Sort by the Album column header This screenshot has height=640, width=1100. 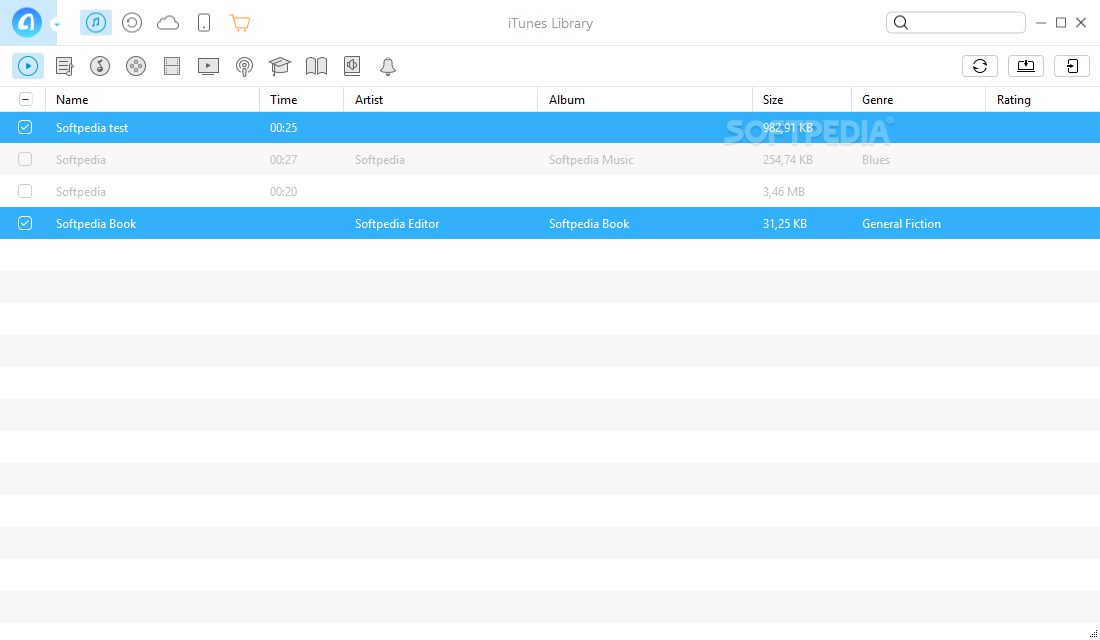point(645,100)
